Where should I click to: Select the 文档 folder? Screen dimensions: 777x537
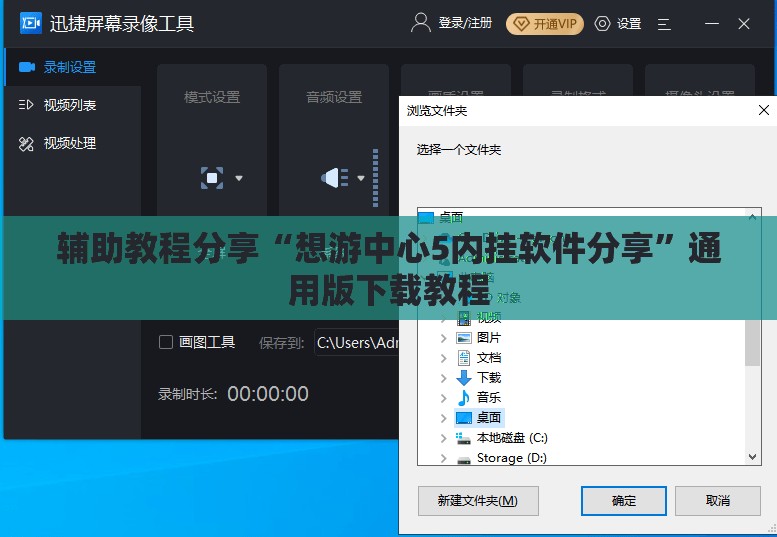point(489,358)
